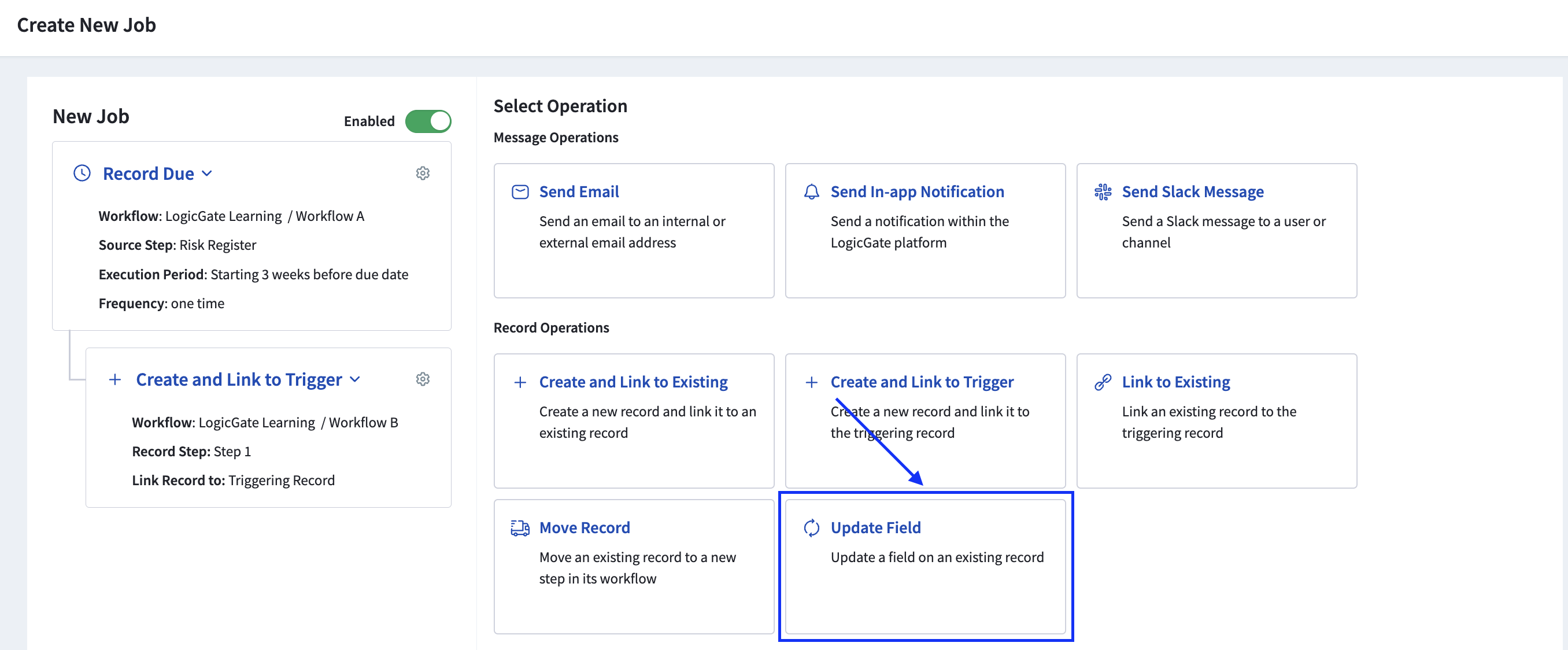Click the clock icon beside Record Due
The width and height of the screenshot is (1568, 650).
tap(82, 173)
